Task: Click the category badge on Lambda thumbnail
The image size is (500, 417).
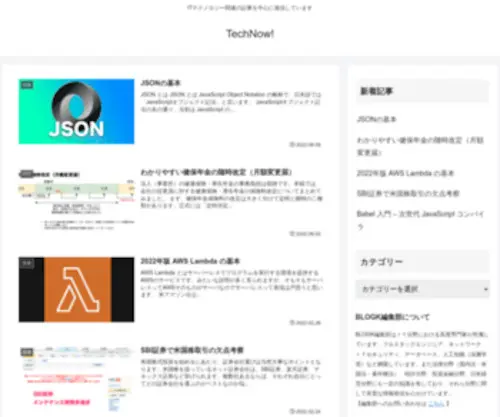Action: click(27, 263)
